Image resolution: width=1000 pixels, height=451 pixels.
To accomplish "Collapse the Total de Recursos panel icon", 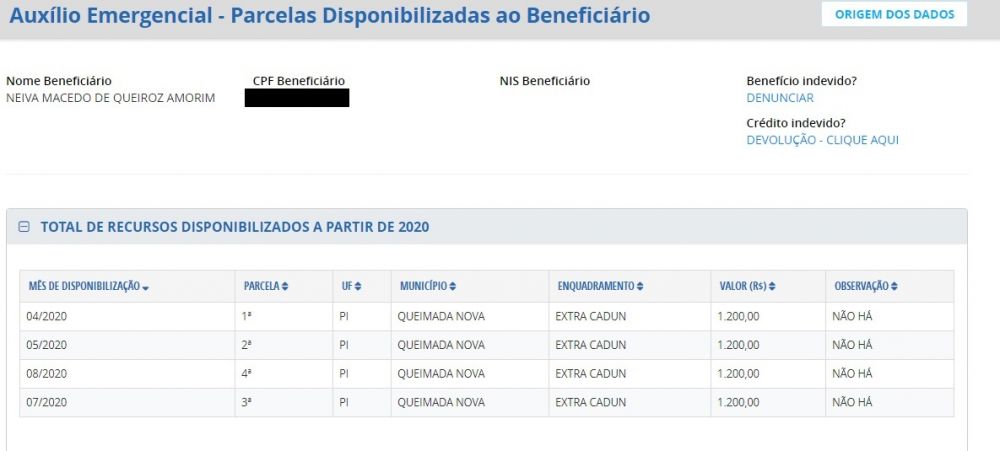I will [x=24, y=227].
